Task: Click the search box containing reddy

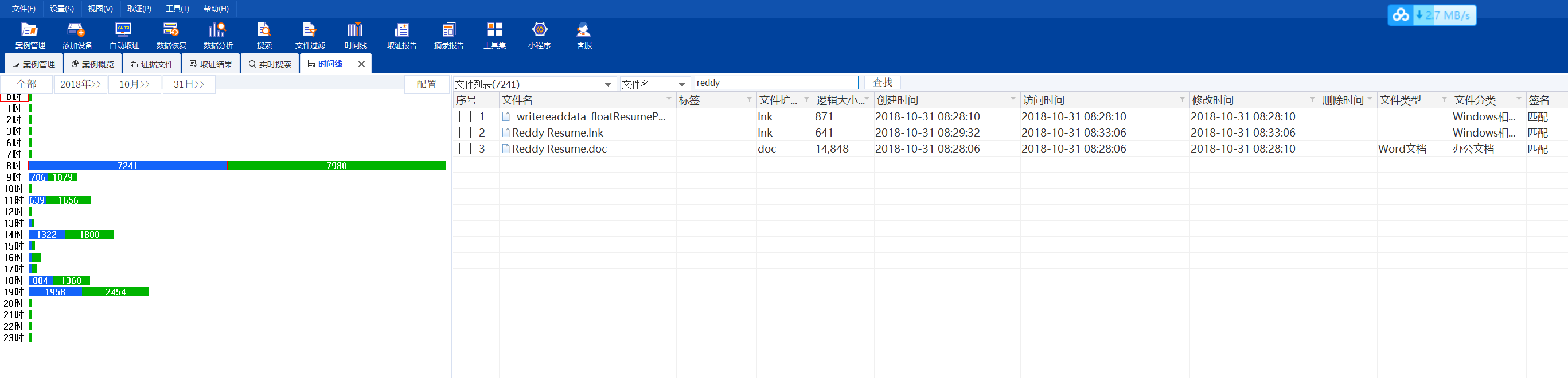Action: (x=776, y=83)
